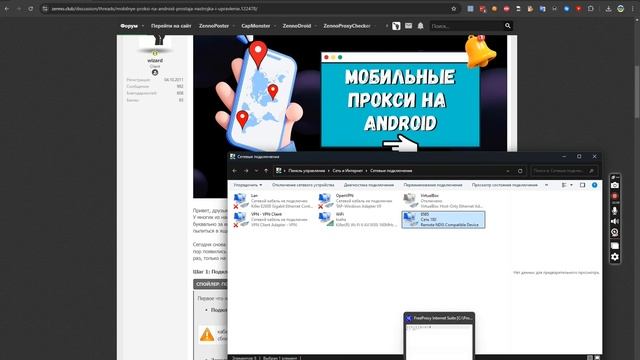Image resolution: width=640 pixels, height=360 pixels.
Task: Open the Форум menu in forum navigation
Action: click(x=129, y=26)
